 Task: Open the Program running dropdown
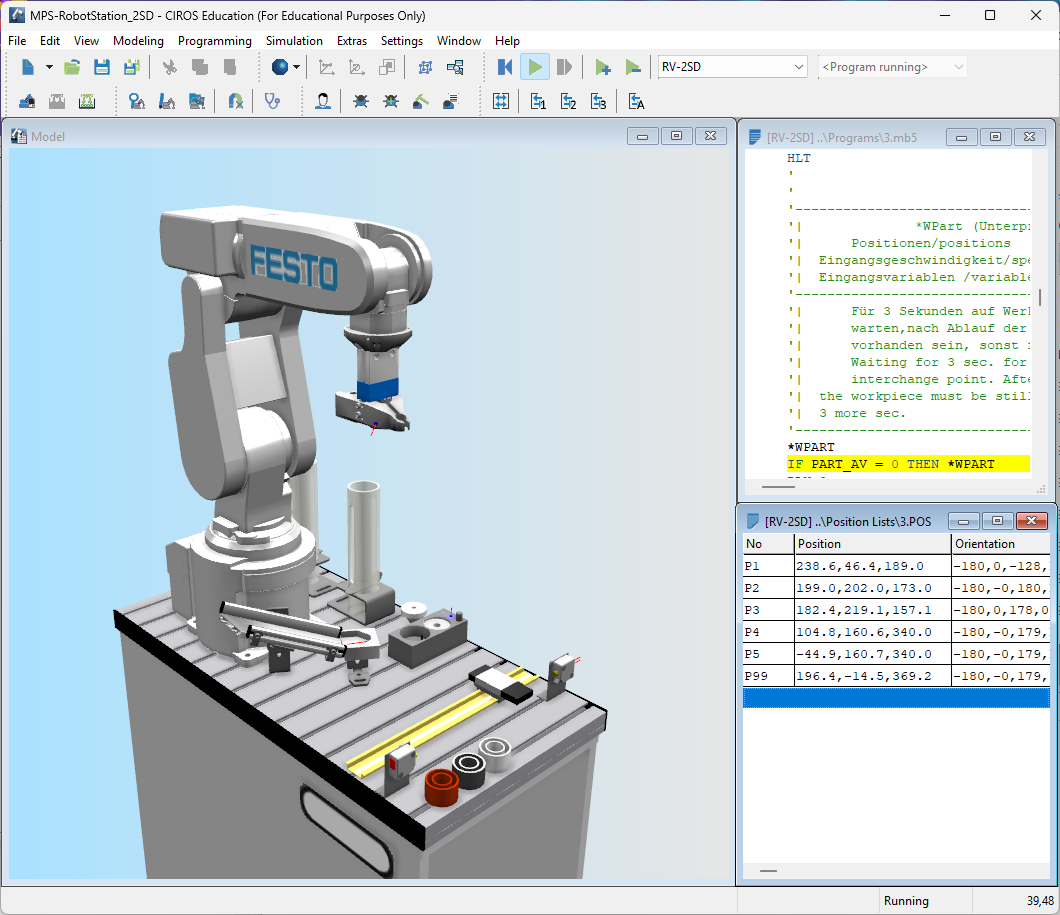click(x=958, y=67)
